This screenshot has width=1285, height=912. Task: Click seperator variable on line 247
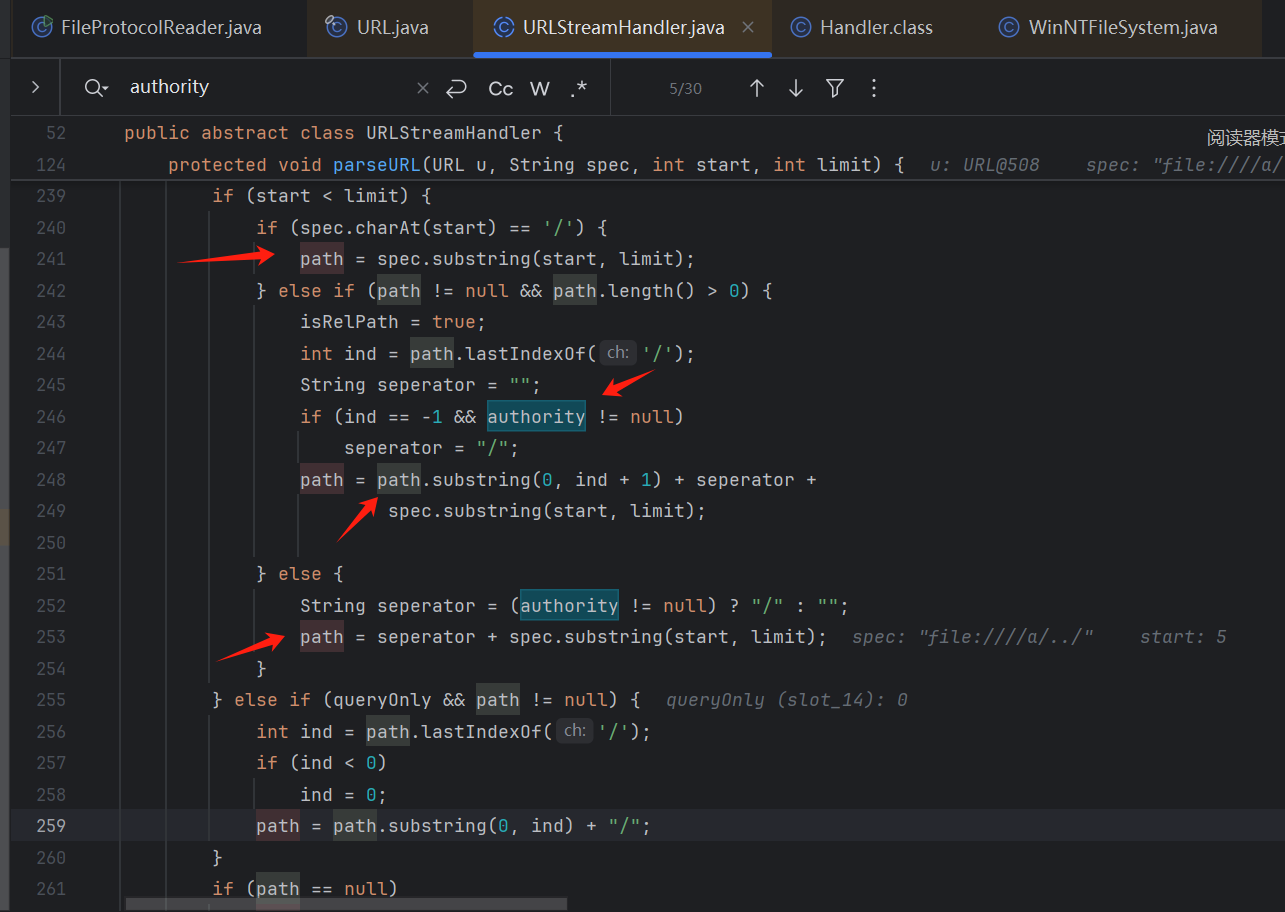pos(393,448)
